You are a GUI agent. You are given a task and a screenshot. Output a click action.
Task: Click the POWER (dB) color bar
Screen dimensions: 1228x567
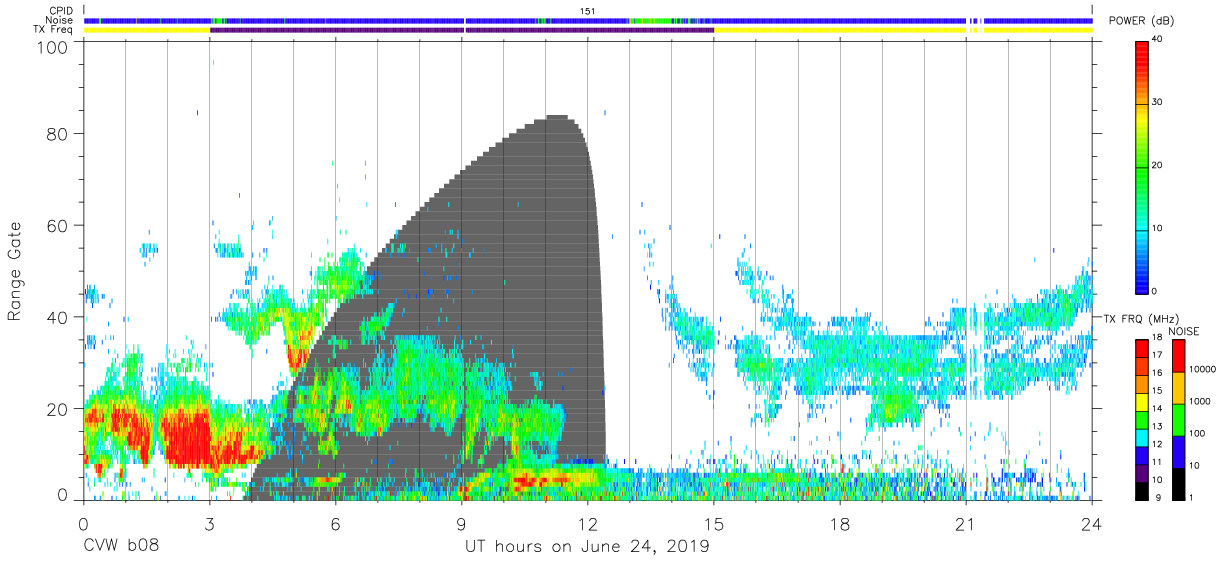1142,166
